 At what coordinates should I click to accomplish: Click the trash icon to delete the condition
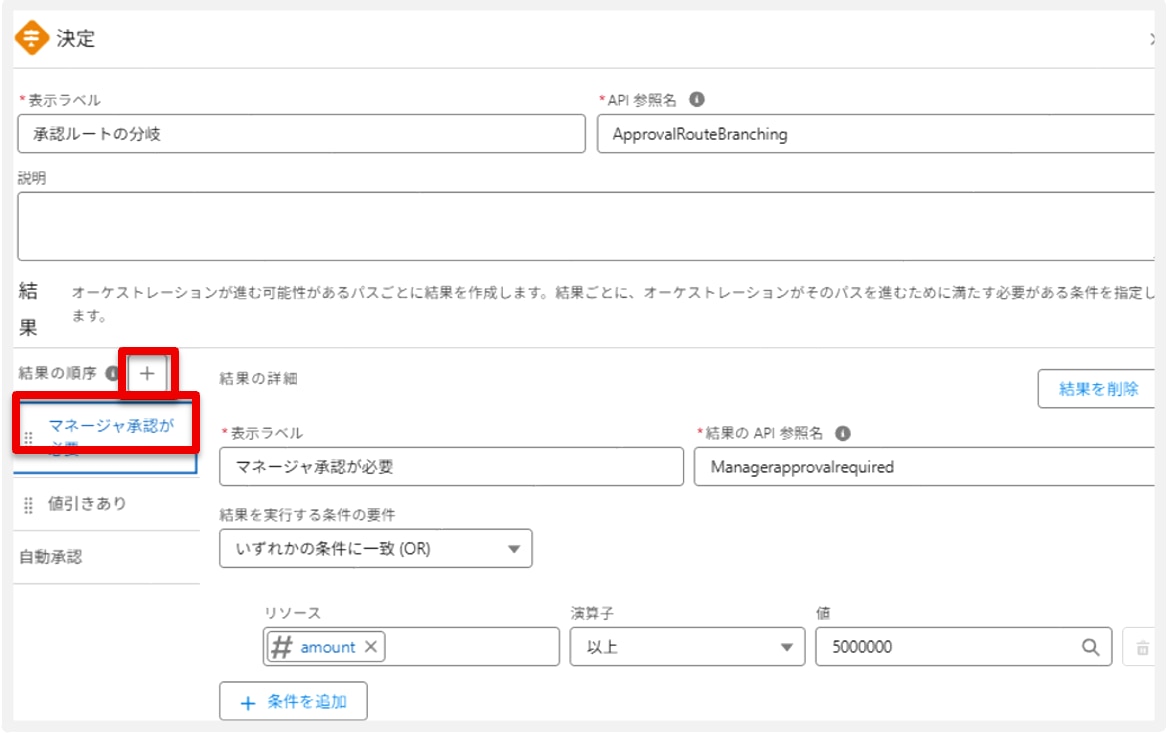(x=1140, y=648)
